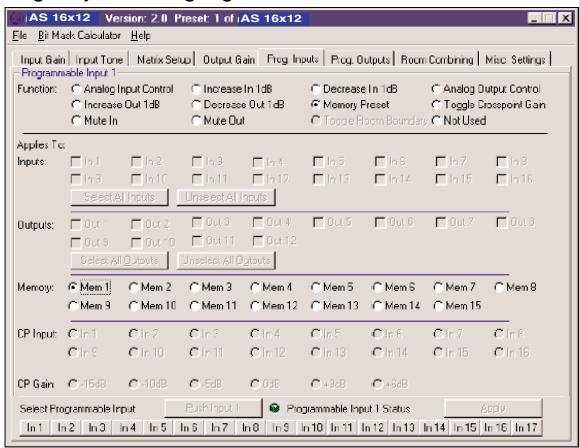Select Analog Output Control function

pyautogui.click(x=486, y=89)
